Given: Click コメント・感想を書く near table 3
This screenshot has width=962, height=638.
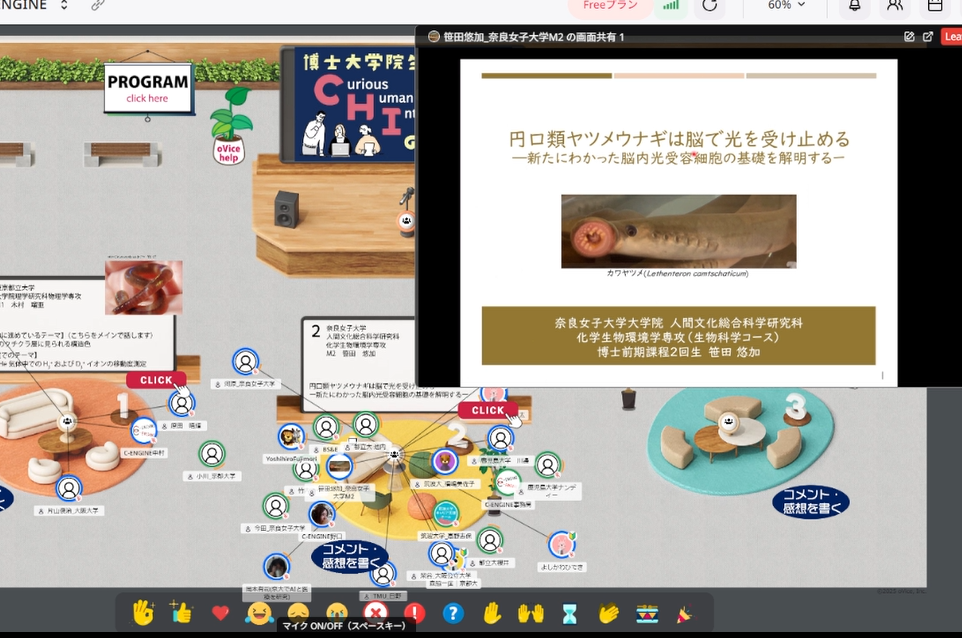Looking at the screenshot, I should 810,501.
